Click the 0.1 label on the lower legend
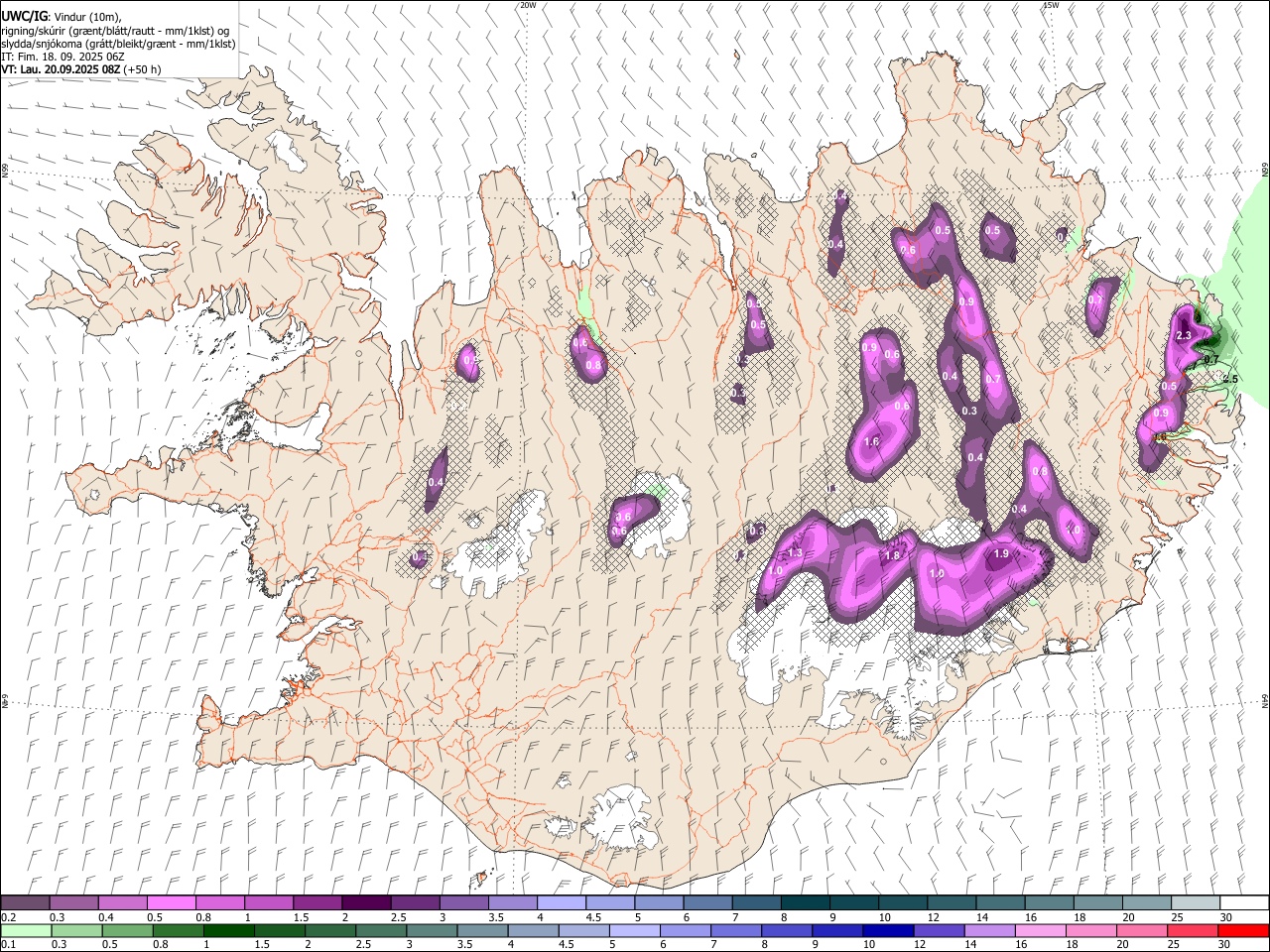 pos(8,945)
